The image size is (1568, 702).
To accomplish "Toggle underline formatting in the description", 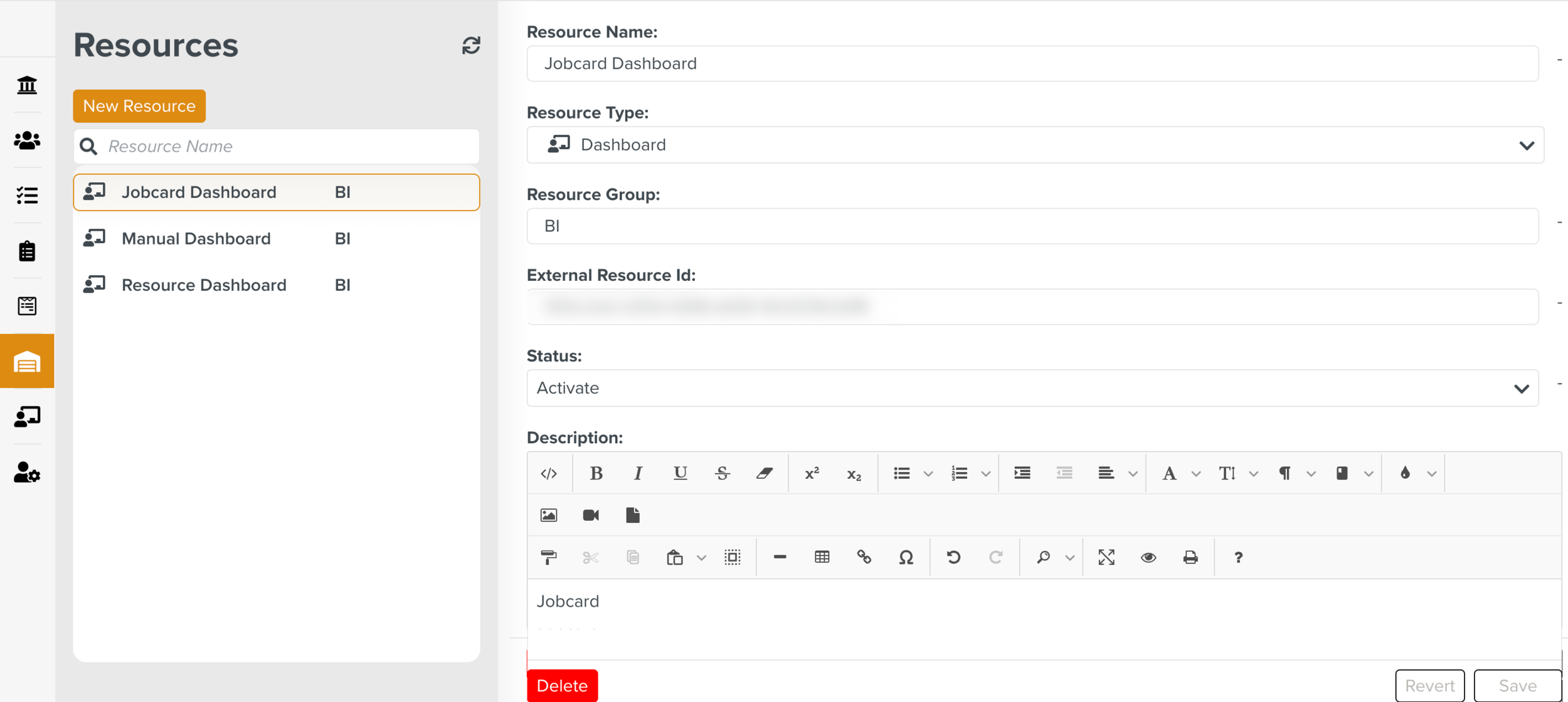I will click(679, 473).
